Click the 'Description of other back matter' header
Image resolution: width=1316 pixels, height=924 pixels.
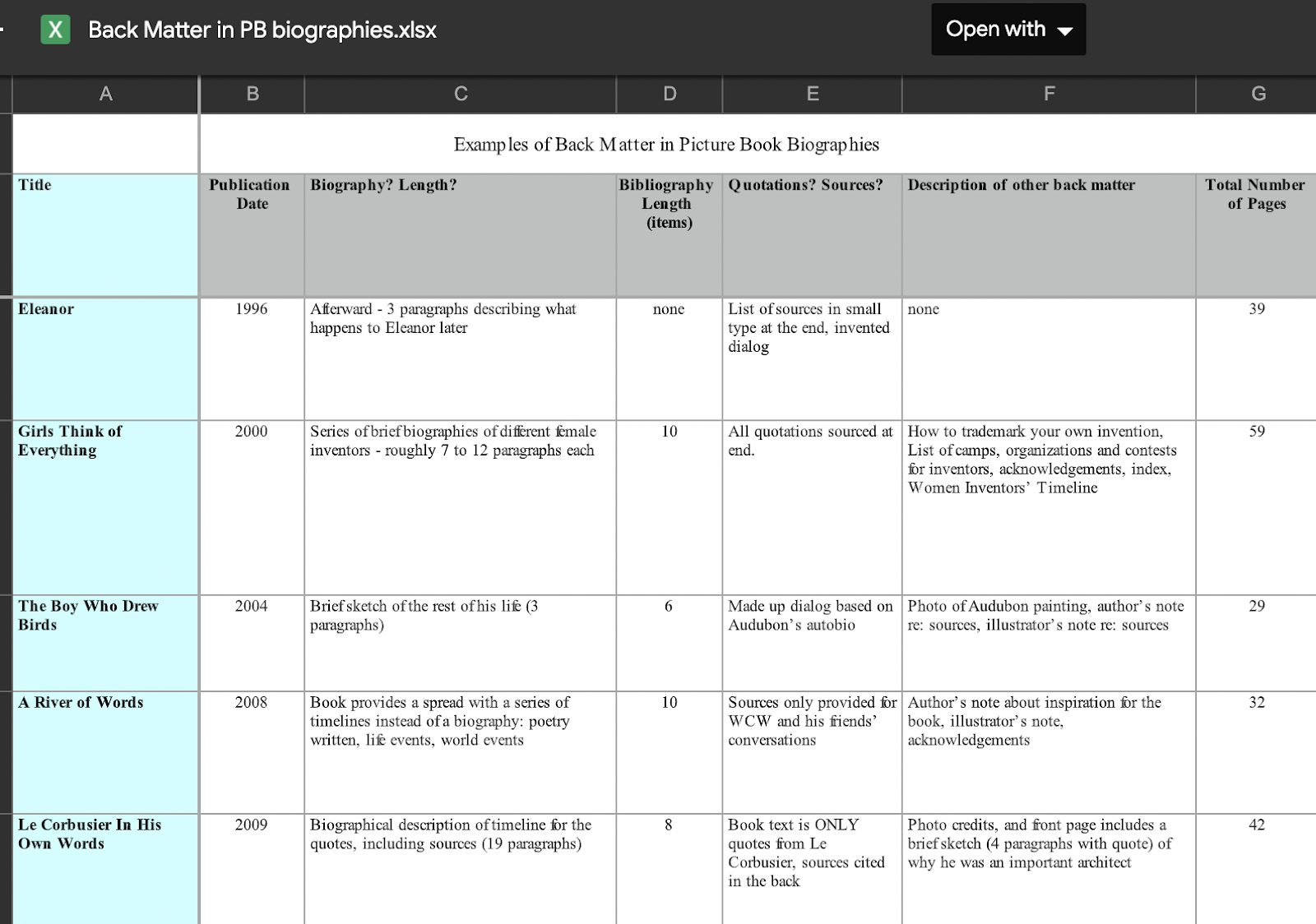[1050, 235]
